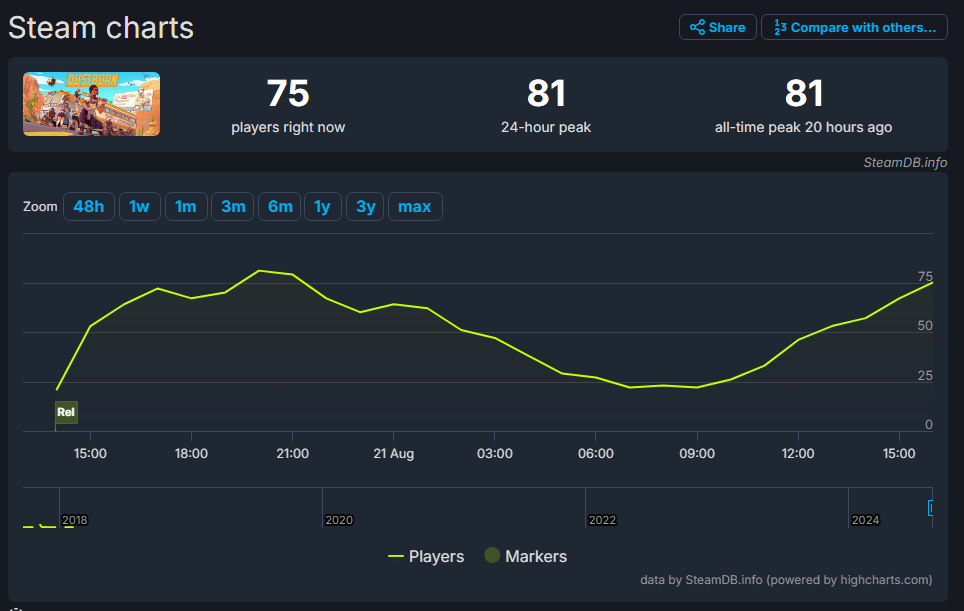Click 2022 in the navigator timeline
Viewport: 964px width, 611px height.
(602, 520)
